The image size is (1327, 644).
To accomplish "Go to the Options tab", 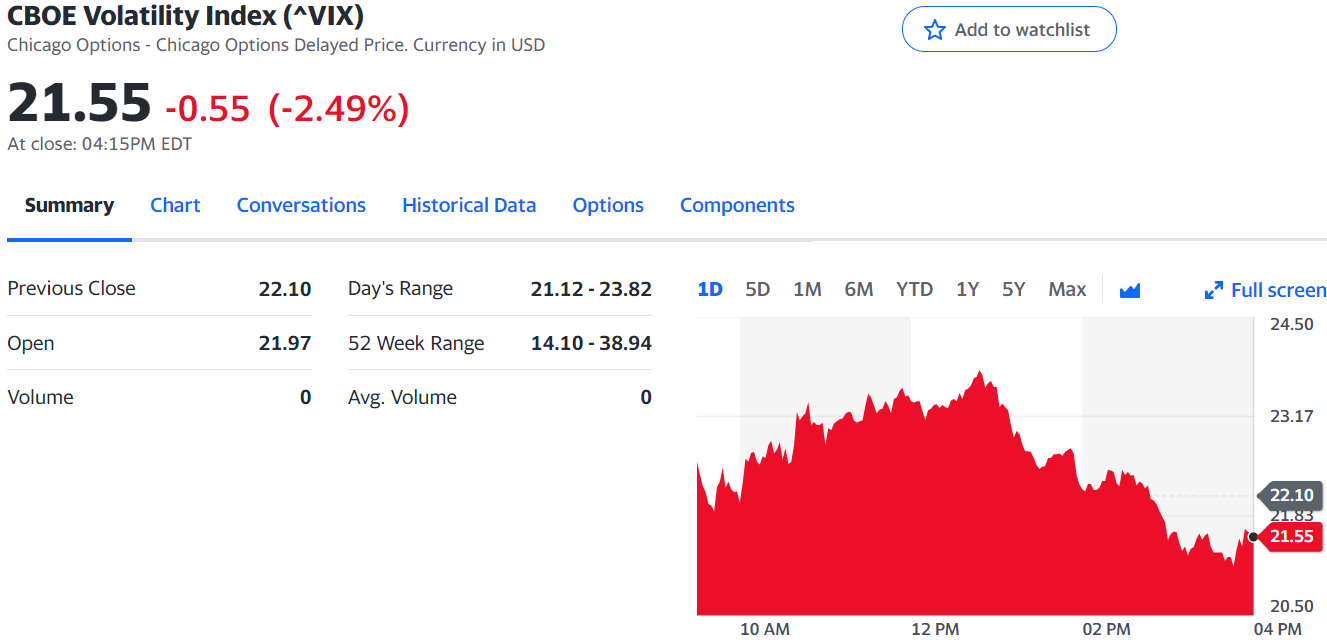I will click(x=608, y=205).
